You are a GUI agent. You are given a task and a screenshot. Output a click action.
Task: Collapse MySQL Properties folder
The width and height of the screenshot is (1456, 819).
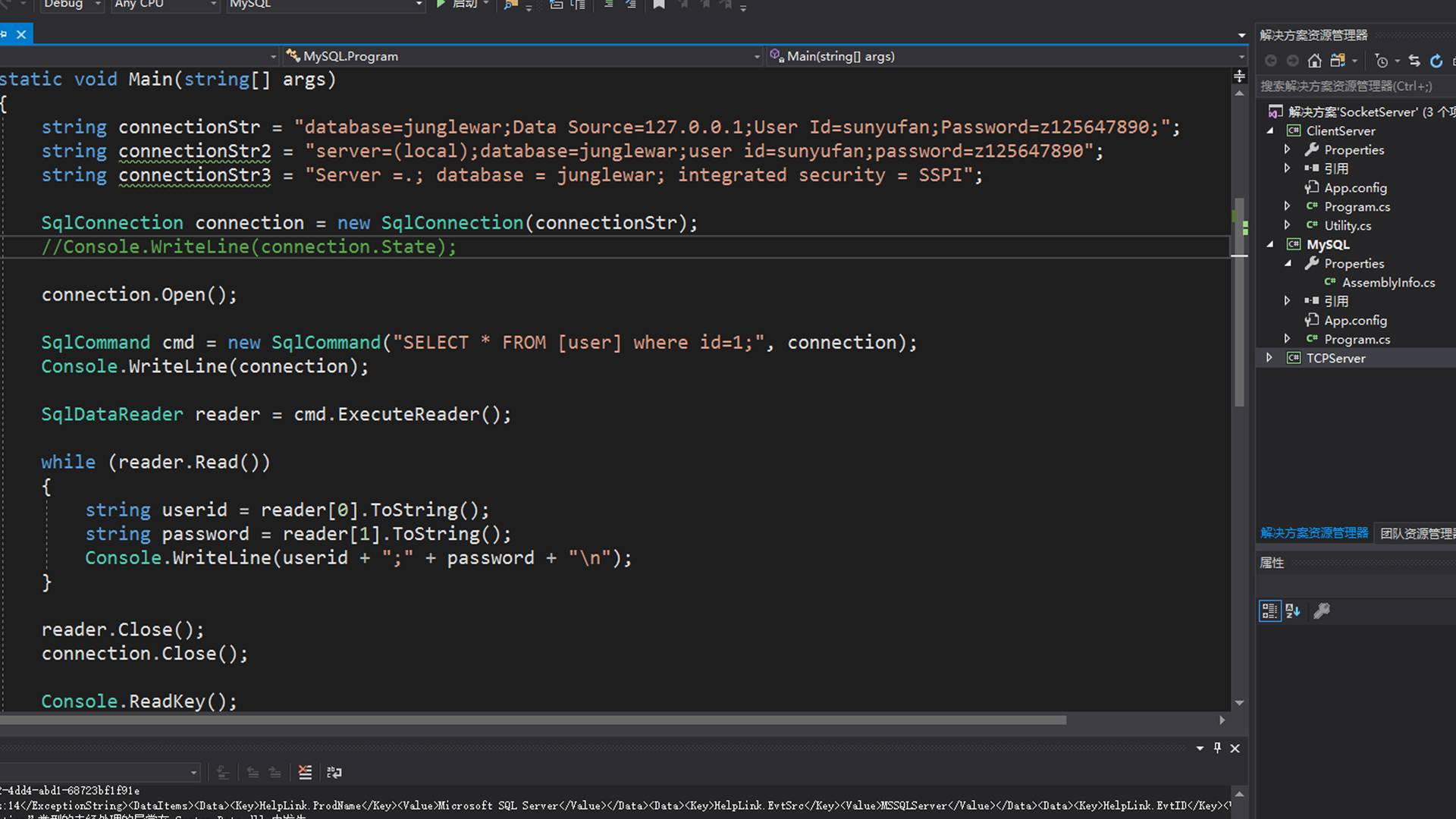pyautogui.click(x=1288, y=263)
